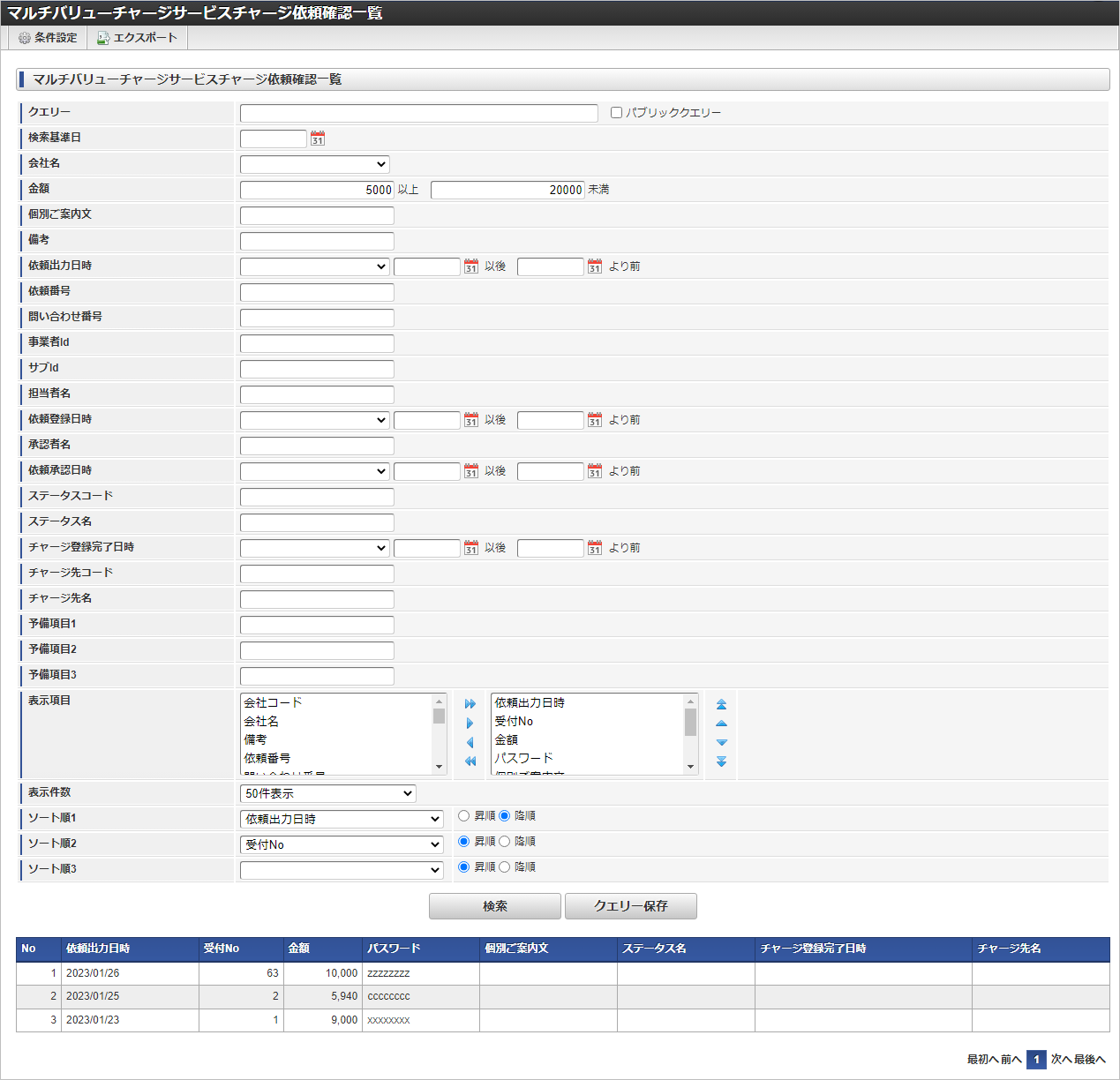Click the 金額 maximum field showing 20000
Image resolution: width=1120 pixels, height=1080 pixels.
pos(507,190)
